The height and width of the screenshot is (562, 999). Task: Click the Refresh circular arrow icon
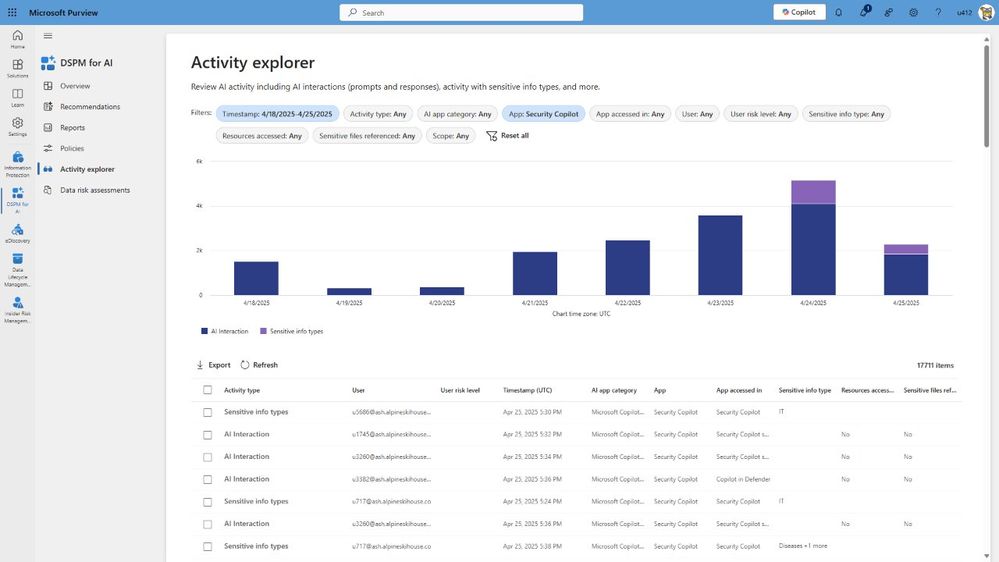(x=245, y=364)
